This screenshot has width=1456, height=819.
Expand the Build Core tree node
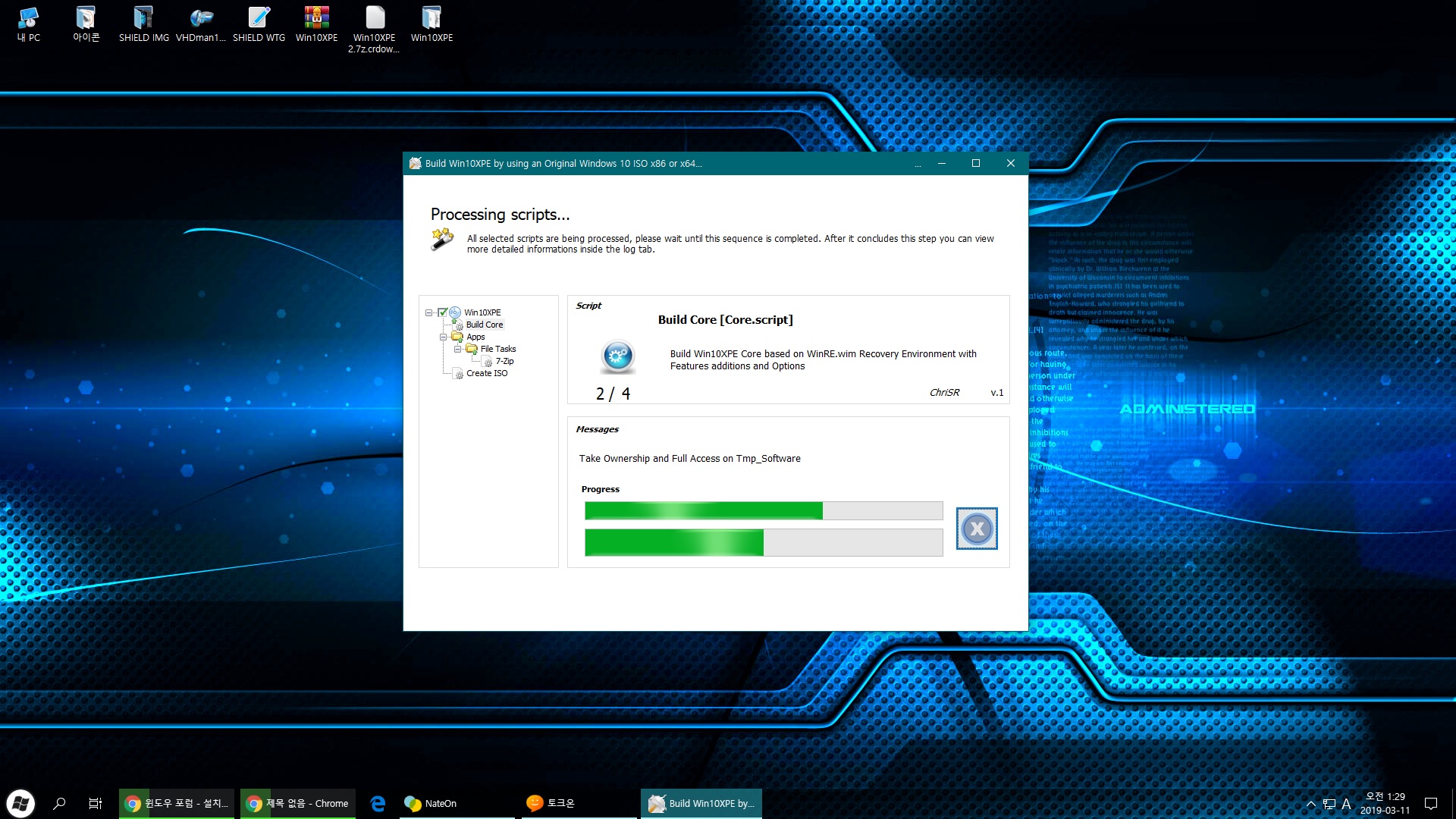click(484, 324)
